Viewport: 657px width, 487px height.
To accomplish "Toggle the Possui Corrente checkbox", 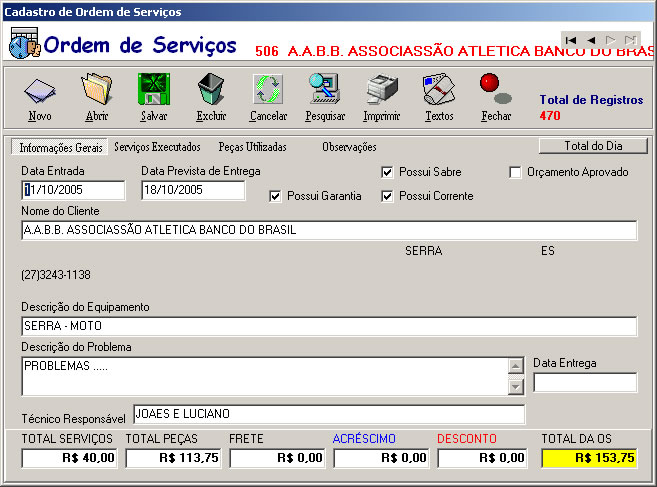I will pyautogui.click(x=387, y=196).
